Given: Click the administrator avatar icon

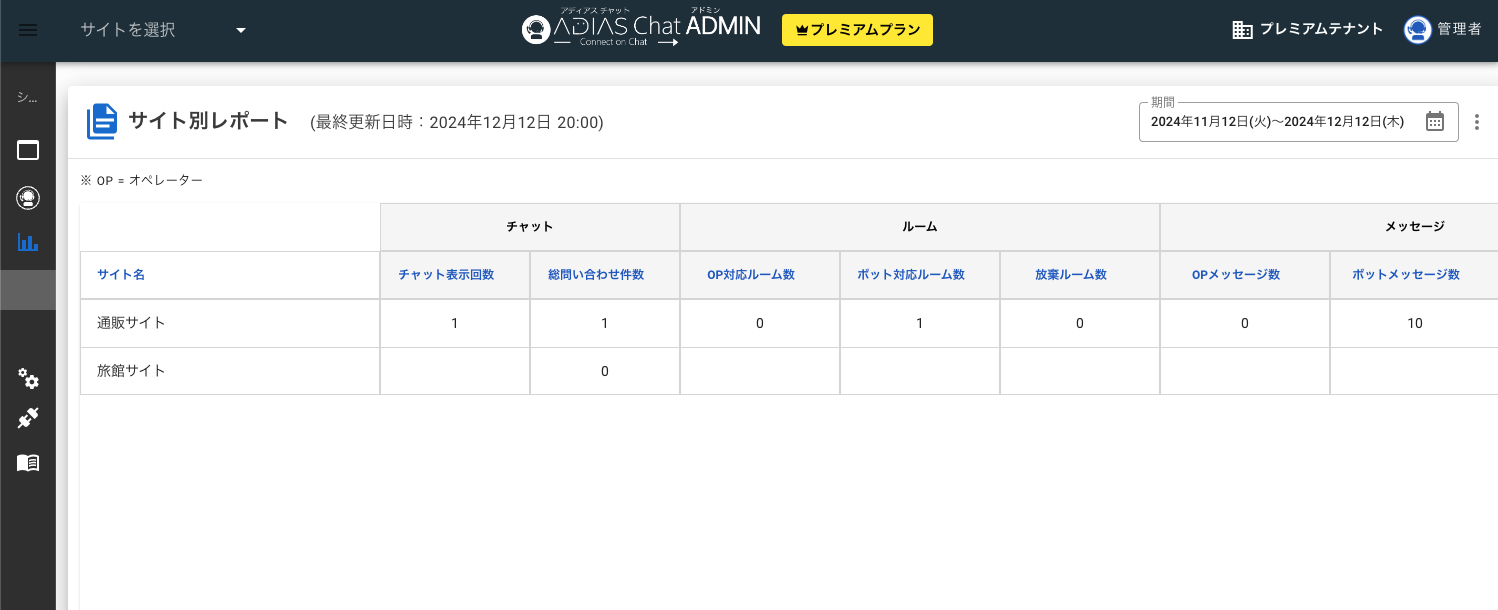Looking at the screenshot, I should (x=1416, y=30).
